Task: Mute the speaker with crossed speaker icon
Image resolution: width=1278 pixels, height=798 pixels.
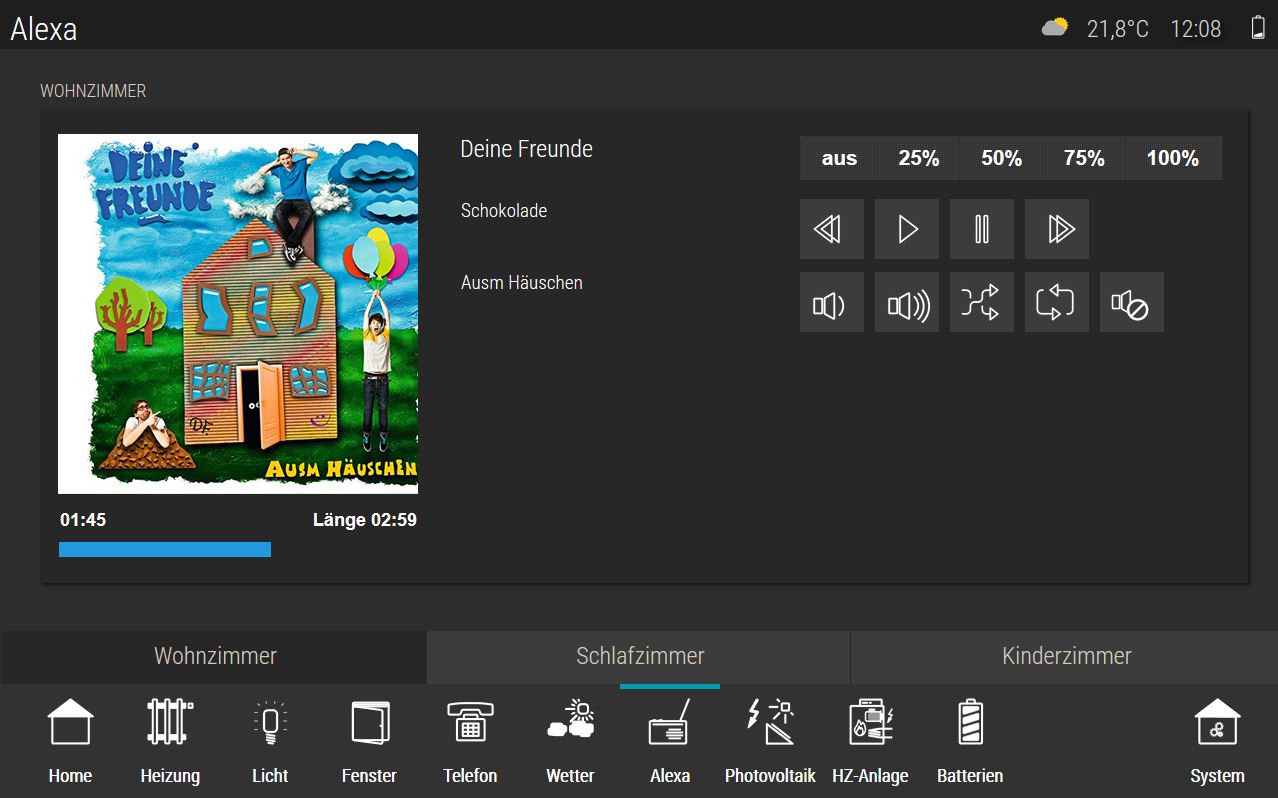Action: click(1131, 302)
